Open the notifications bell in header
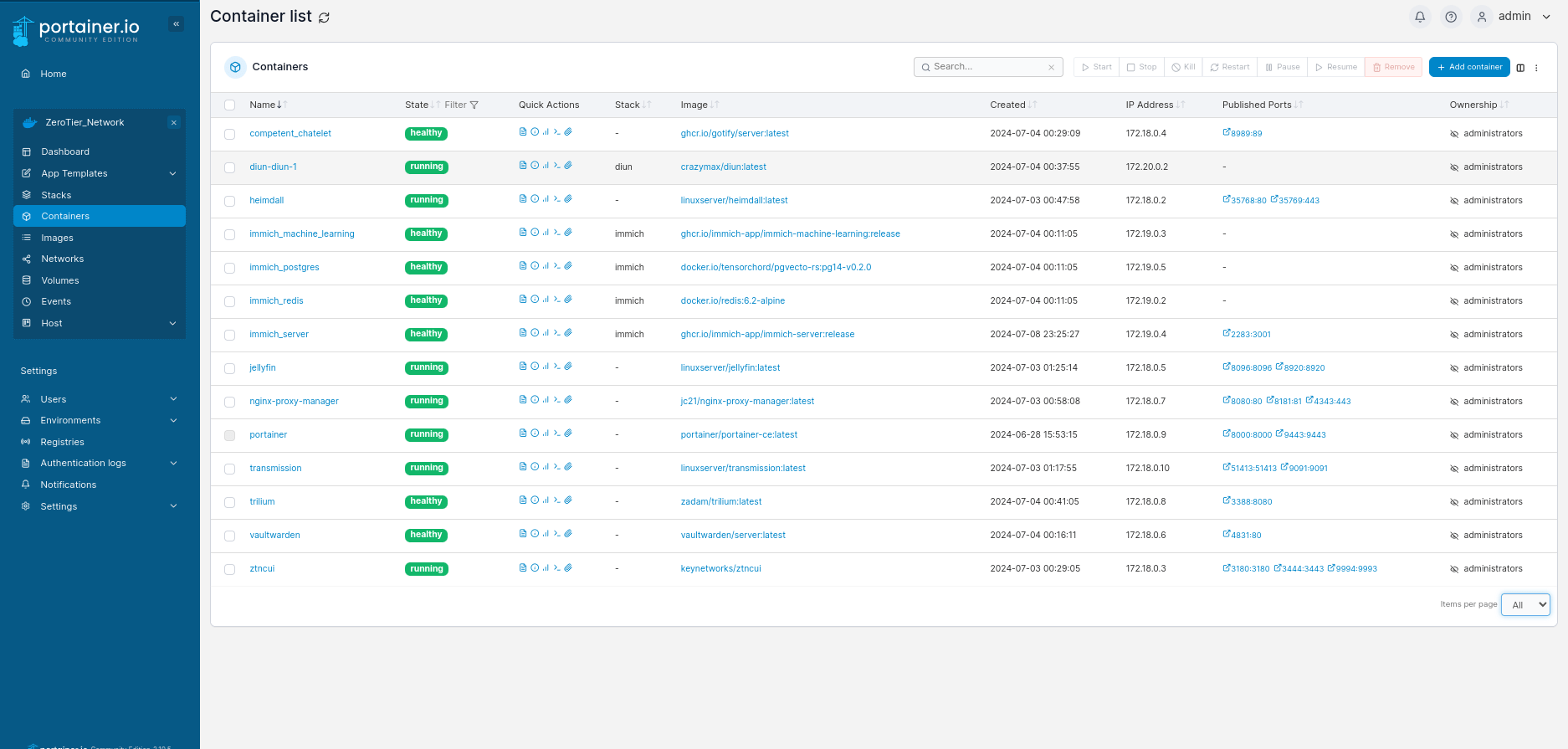The height and width of the screenshot is (749, 1568). click(x=1420, y=17)
